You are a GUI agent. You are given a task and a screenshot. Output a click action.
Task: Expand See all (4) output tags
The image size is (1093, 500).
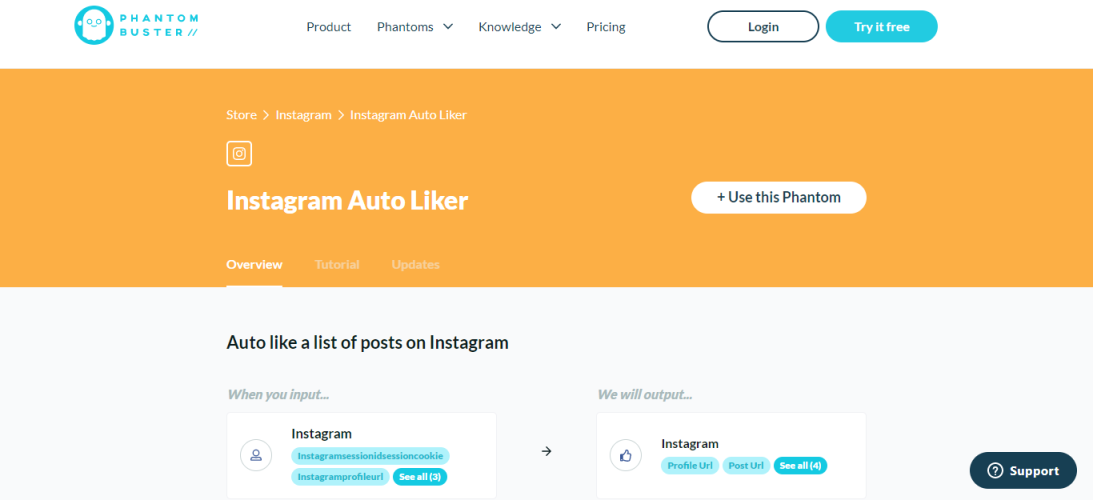(800, 466)
